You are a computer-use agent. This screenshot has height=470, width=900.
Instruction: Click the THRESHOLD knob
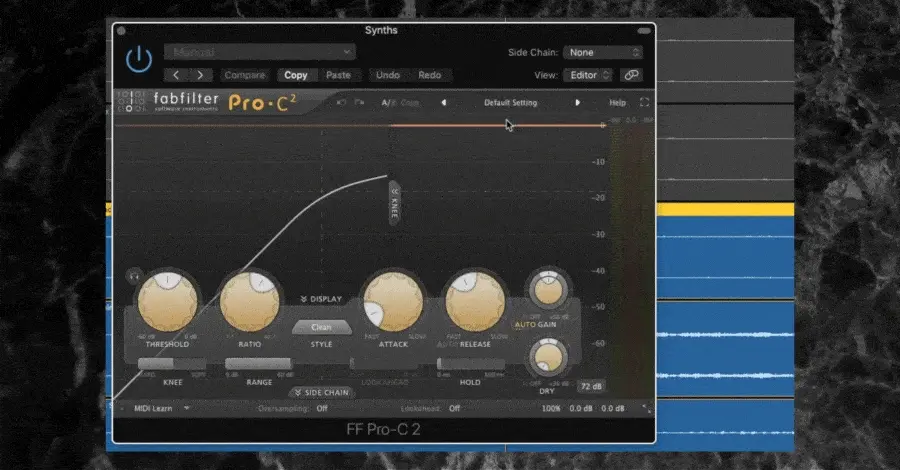(167, 302)
